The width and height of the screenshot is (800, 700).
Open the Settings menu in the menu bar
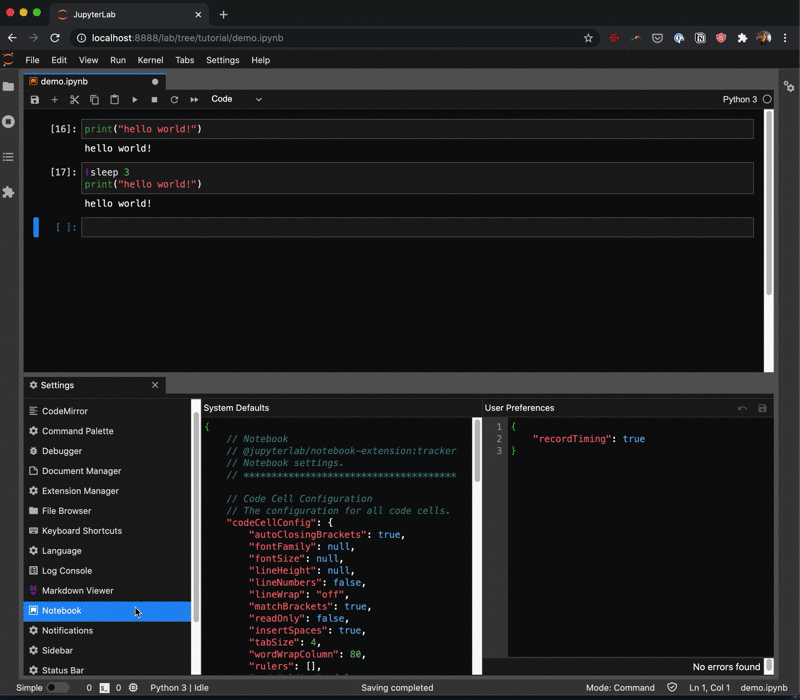[x=222, y=60]
